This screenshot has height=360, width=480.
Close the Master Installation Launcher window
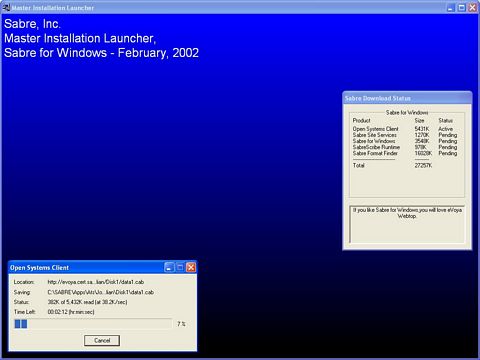[x=473, y=8]
